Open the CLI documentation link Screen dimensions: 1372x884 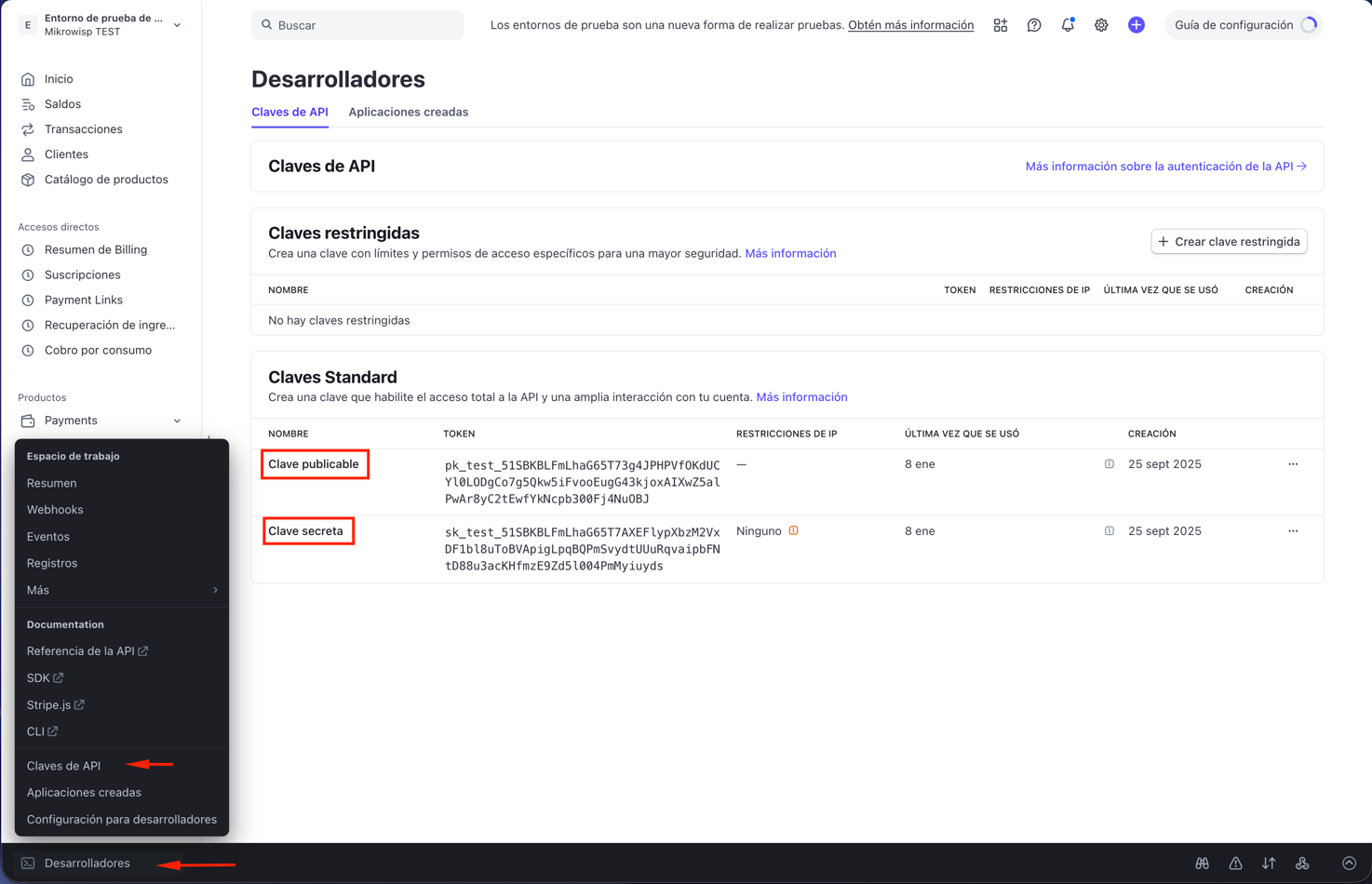click(42, 731)
